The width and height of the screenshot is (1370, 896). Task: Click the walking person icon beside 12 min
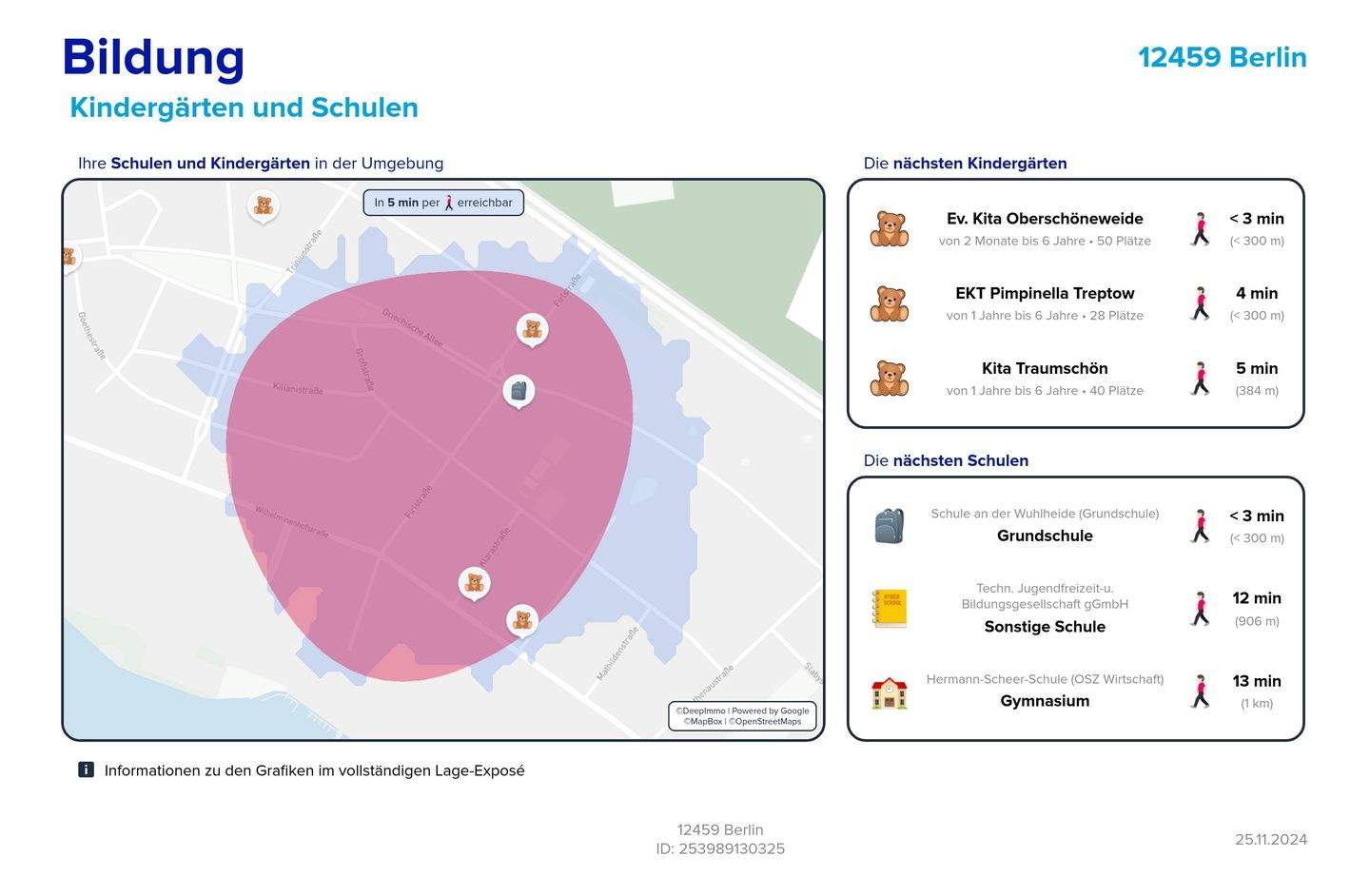(1201, 609)
